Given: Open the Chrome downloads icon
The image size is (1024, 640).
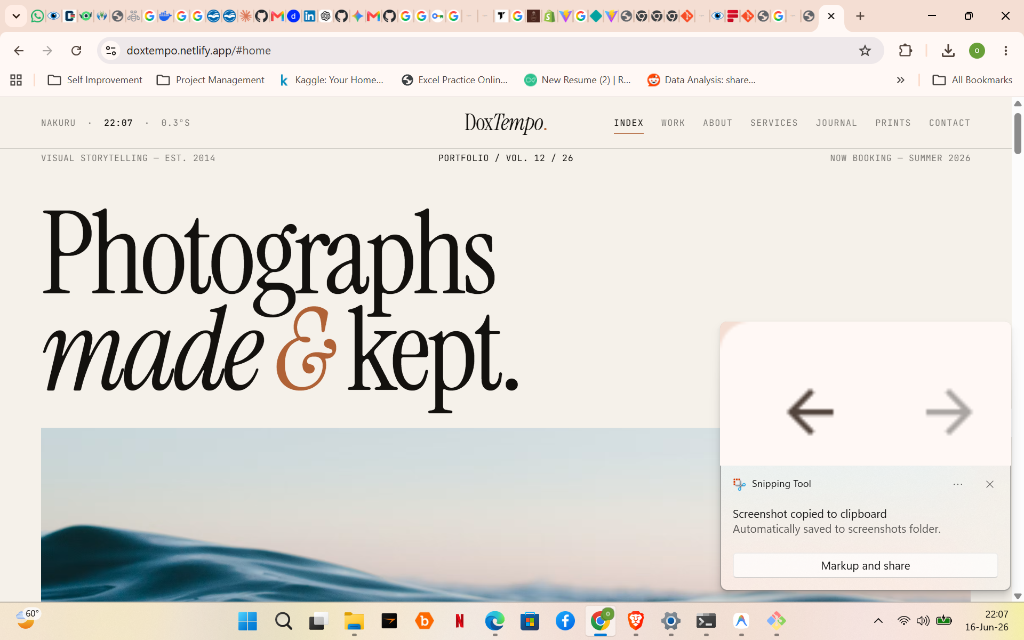Looking at the screenshot, I should (x=948, y=50).
